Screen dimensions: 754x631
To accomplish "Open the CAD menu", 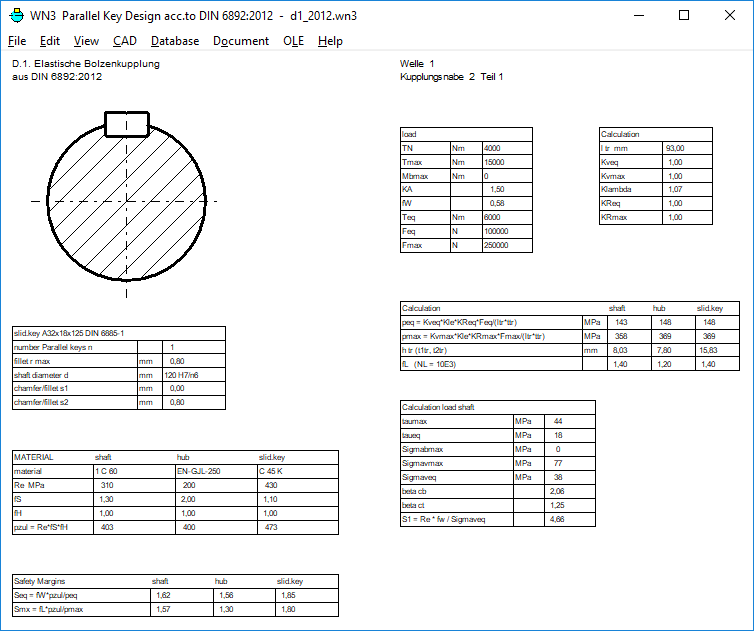I will pos(125,41).
